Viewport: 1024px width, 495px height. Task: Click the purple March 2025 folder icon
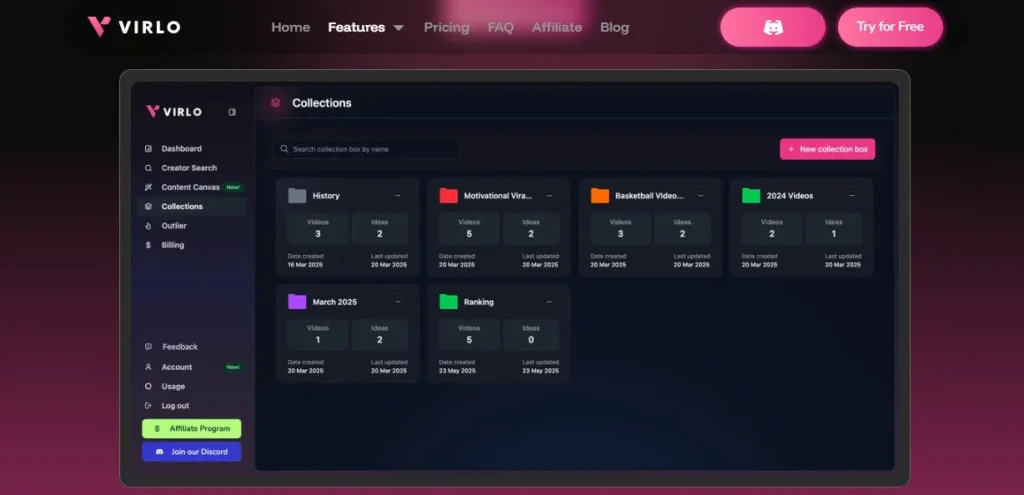297,302
